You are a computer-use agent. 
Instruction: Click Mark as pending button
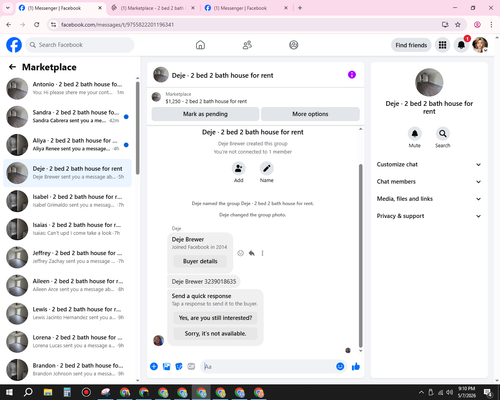[x=205, y=114]
